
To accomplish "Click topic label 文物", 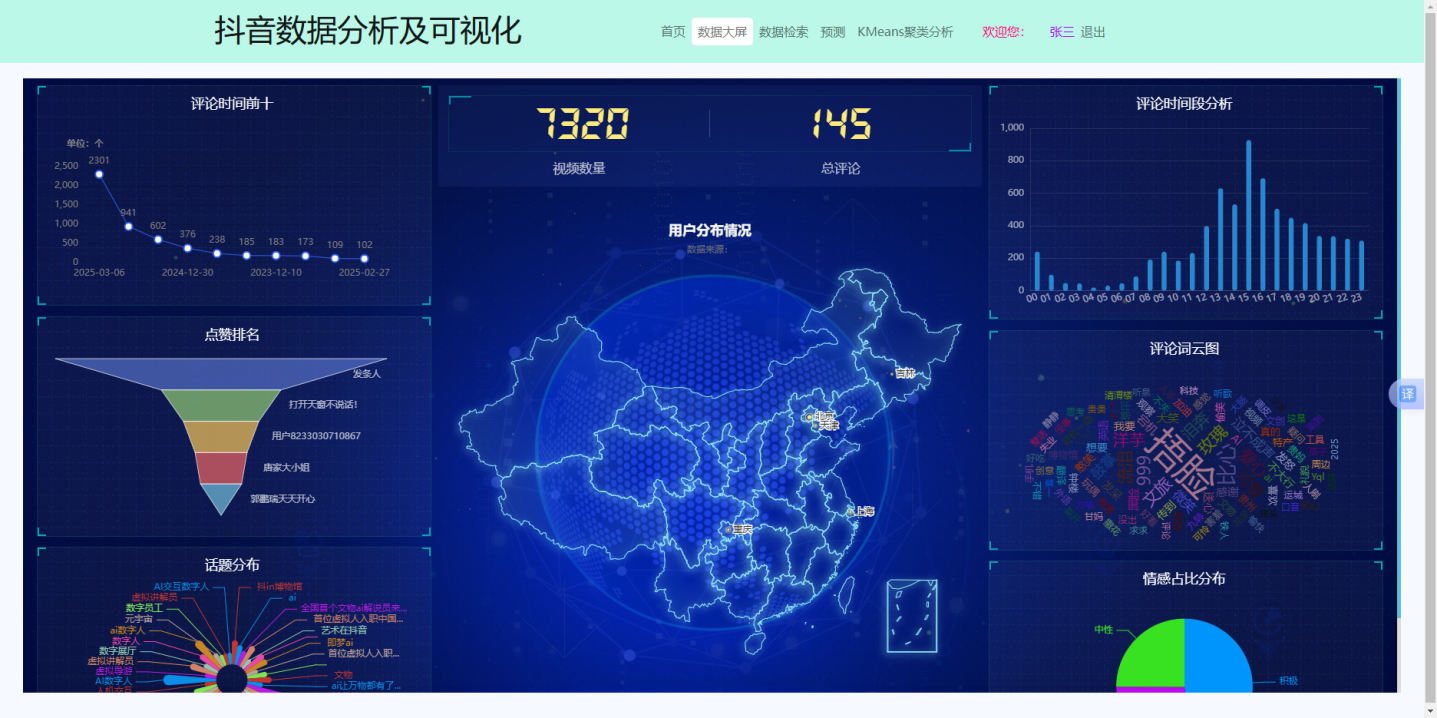I will pos(343,675).
